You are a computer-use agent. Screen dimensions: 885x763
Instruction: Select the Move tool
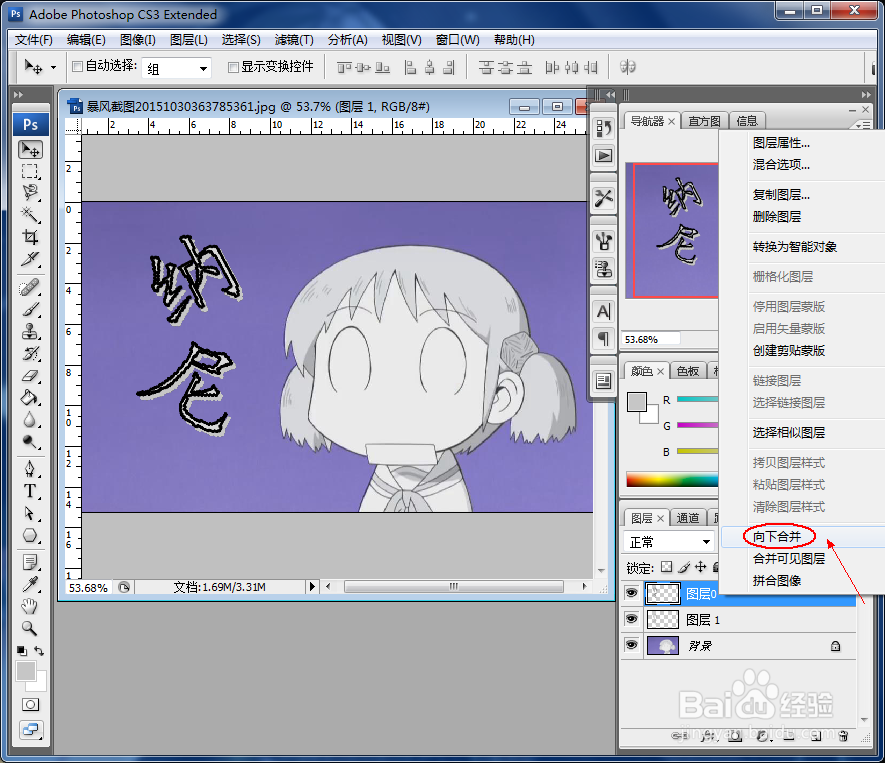pyautogui.click(x=30, y=149)
